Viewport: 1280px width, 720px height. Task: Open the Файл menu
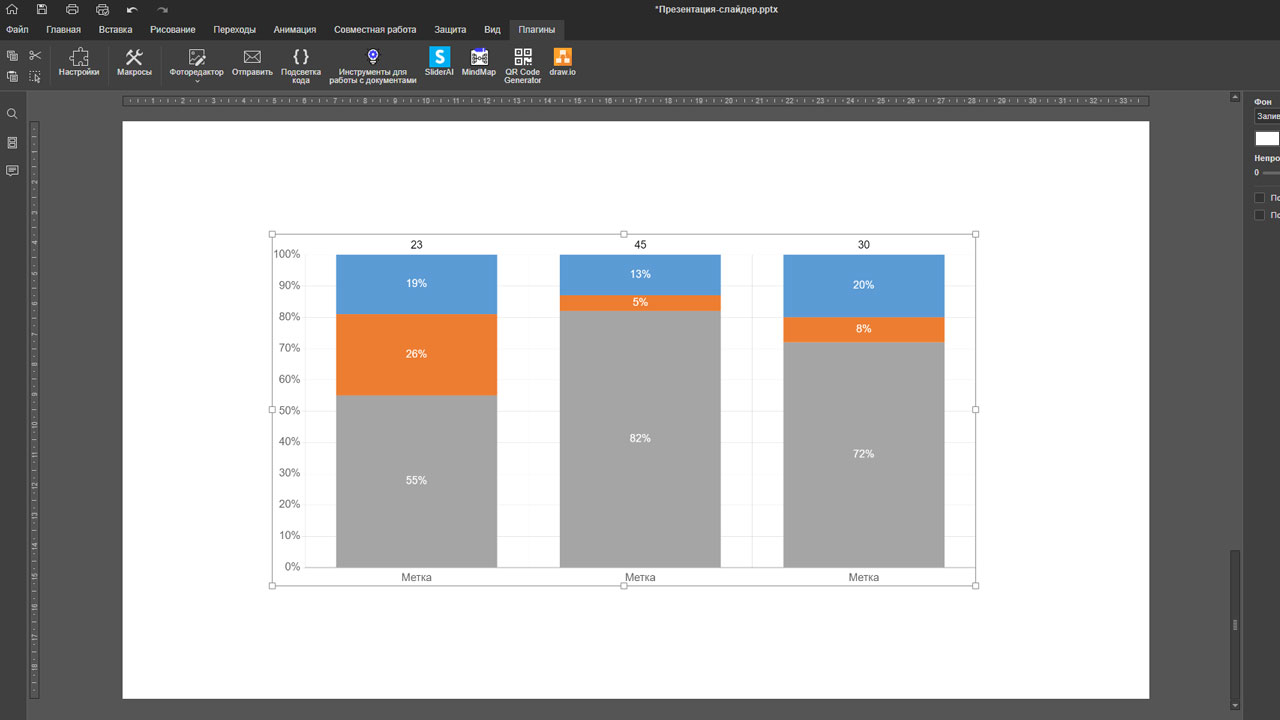coord(17,30)
